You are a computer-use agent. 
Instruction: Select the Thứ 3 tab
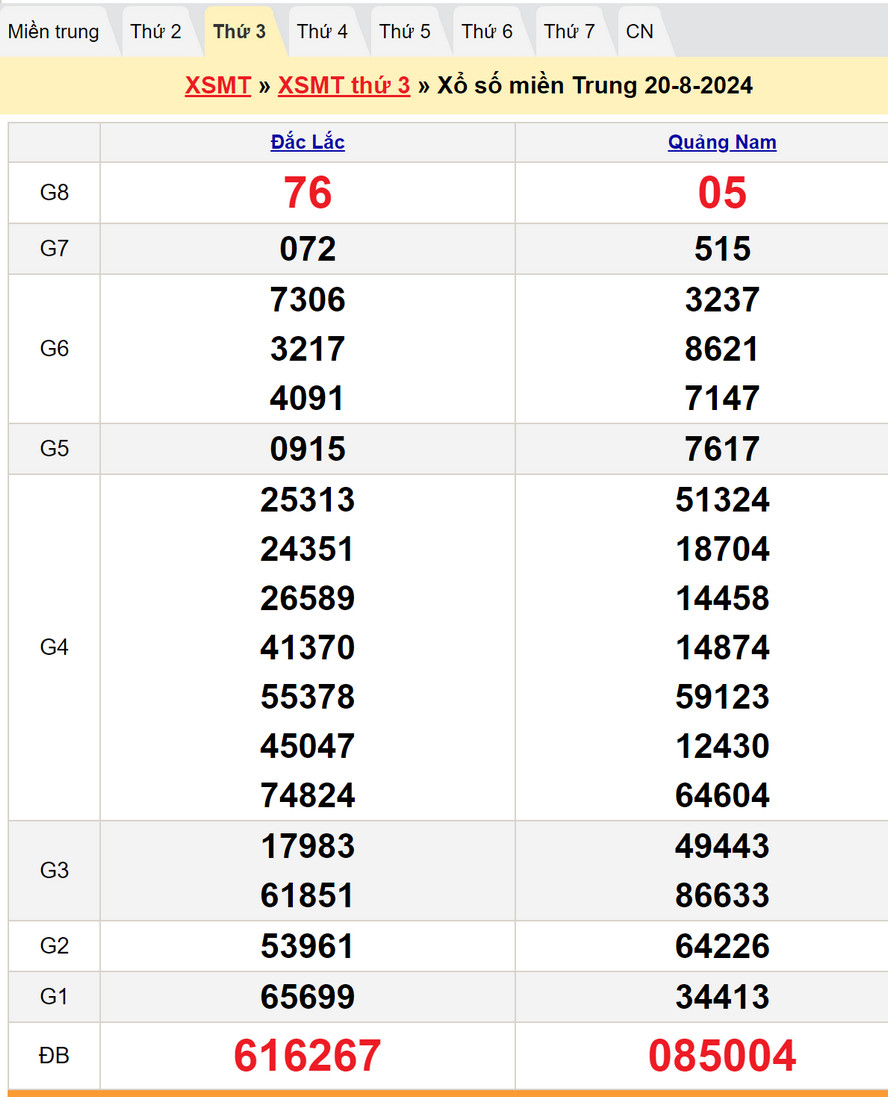pos(239,32)
